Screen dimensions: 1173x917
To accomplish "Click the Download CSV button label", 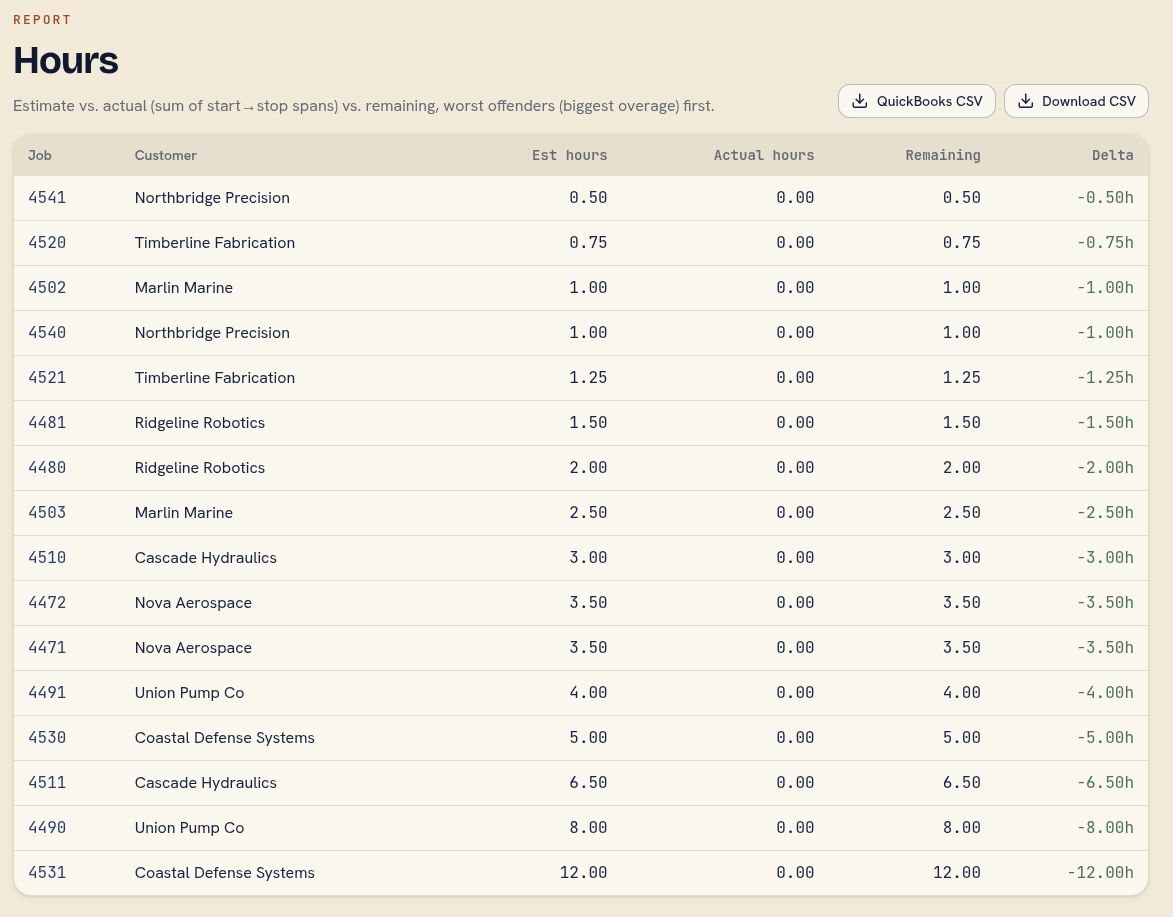I will click(x=1088, y=101).
